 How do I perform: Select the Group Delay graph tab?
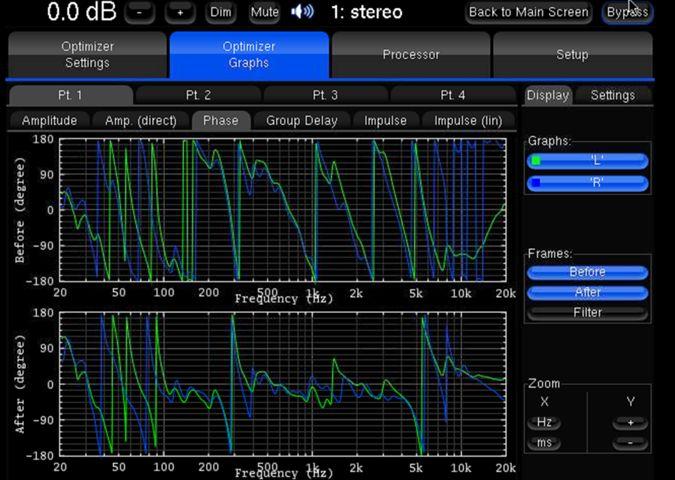(301, 121)
